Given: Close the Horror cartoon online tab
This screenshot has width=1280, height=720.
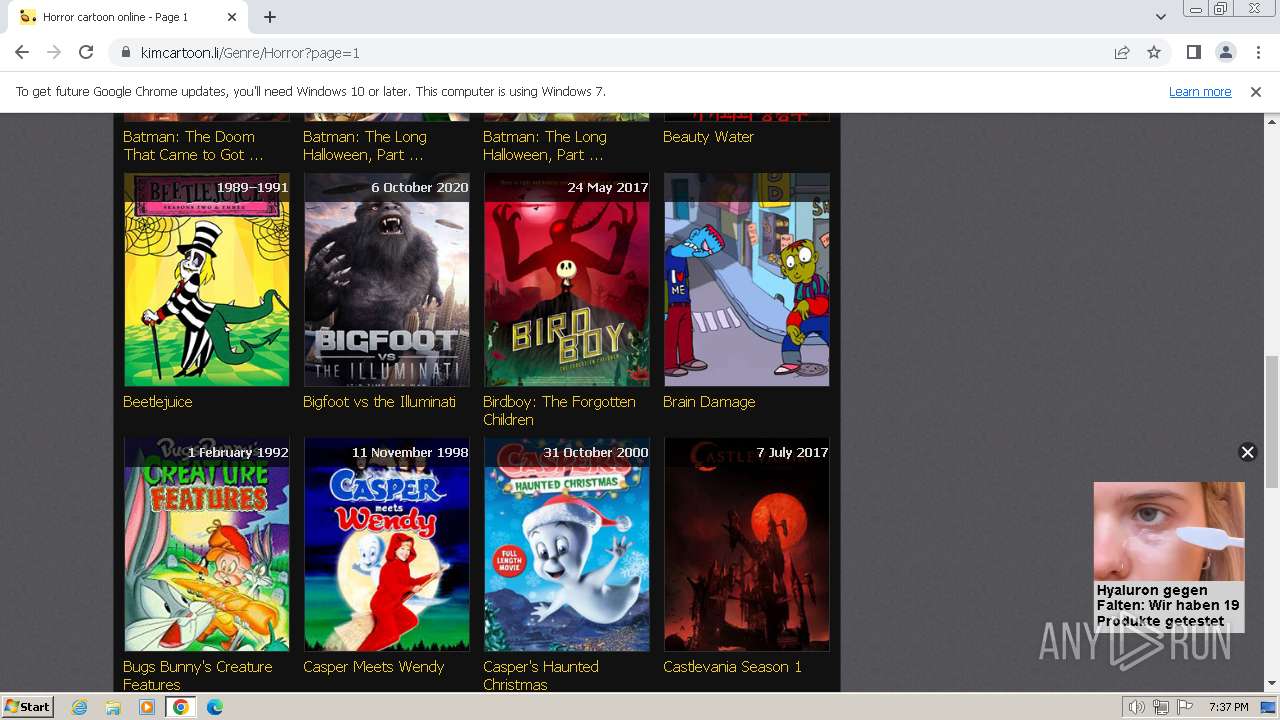Looking at the screenshot, I should (232, 17).
